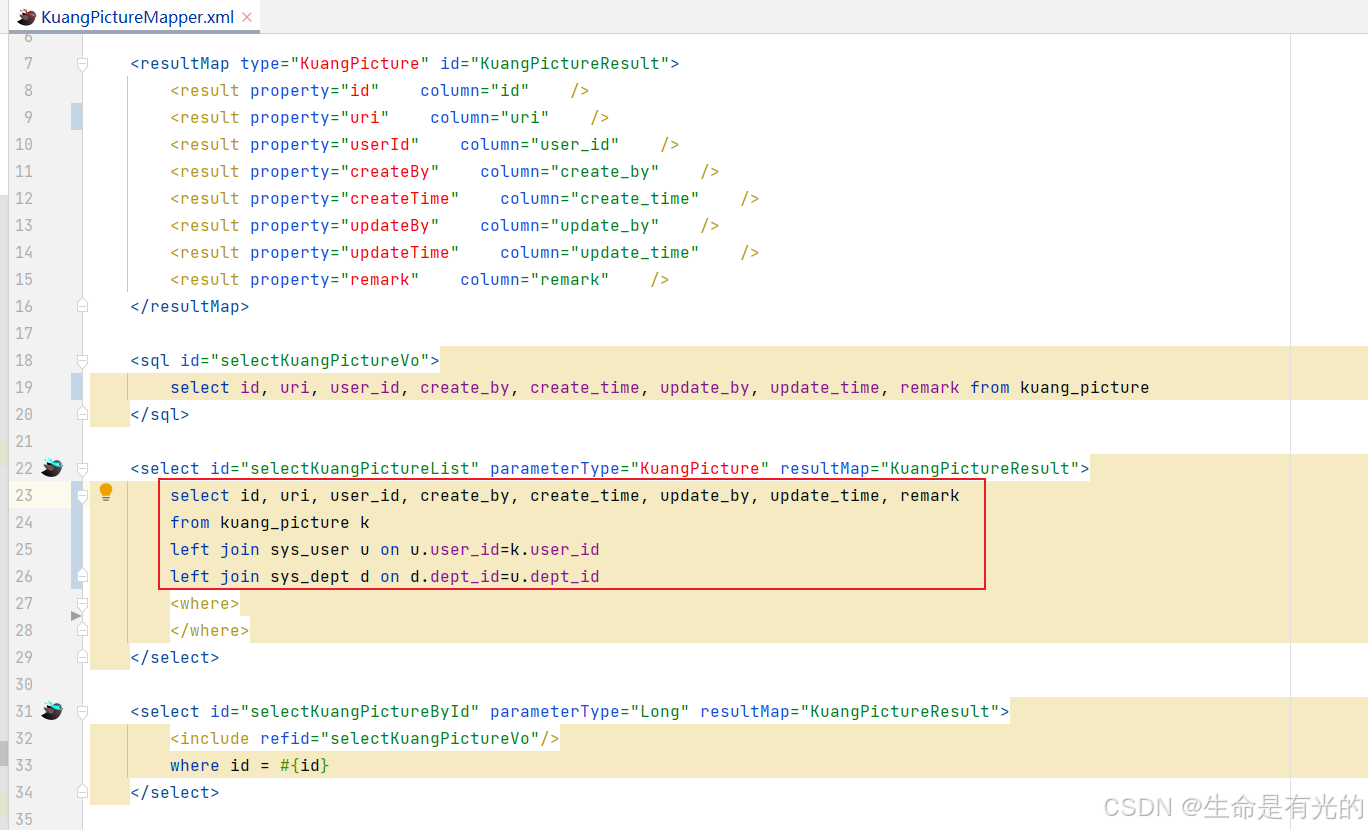Click line number 19 in gutter
This screenshot has width=1368, height=830.
(24, 387)
